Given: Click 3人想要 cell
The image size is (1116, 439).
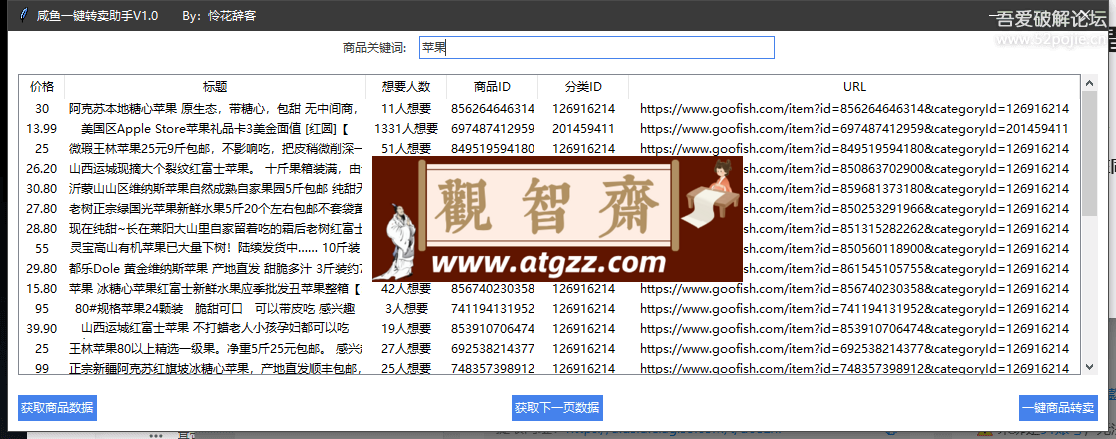Looking at the screenshot, I should point(406,308).
